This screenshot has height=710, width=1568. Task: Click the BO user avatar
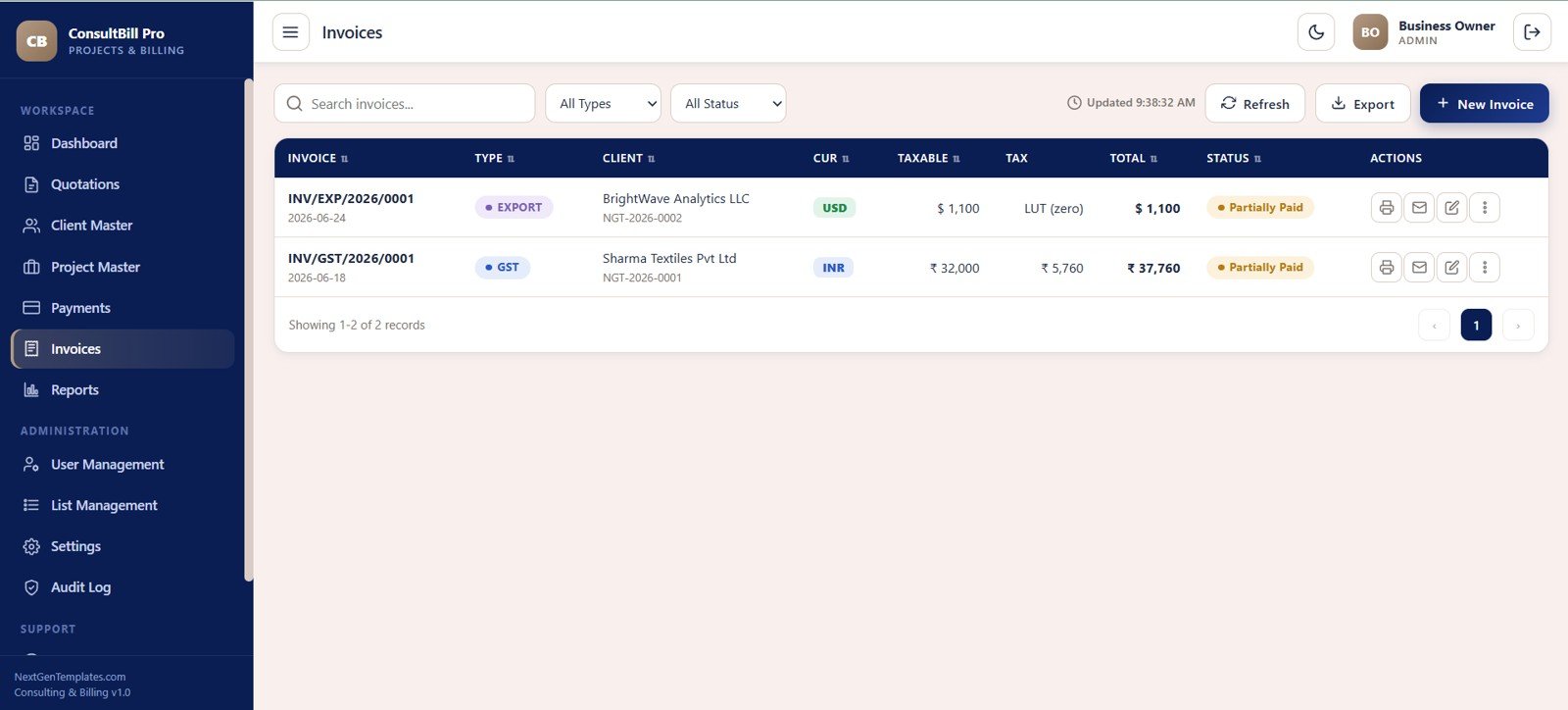pos(1370,32)
